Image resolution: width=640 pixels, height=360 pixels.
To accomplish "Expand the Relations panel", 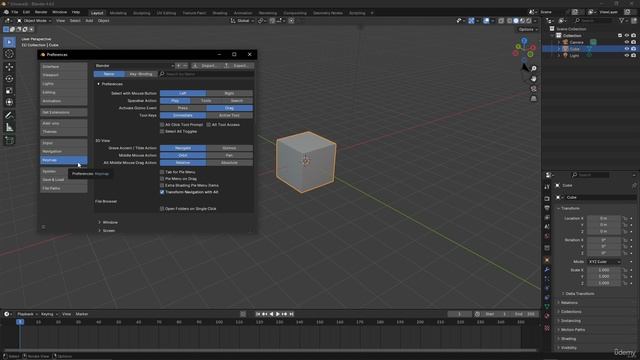I will tap(569, 303).
